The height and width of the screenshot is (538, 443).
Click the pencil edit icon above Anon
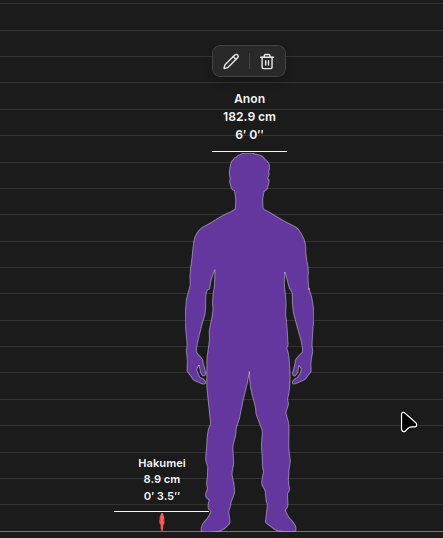(x=231, y=61)
